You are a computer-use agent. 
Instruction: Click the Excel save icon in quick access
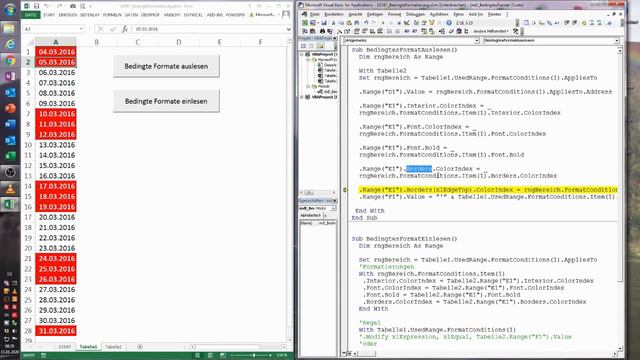(36, 6)
